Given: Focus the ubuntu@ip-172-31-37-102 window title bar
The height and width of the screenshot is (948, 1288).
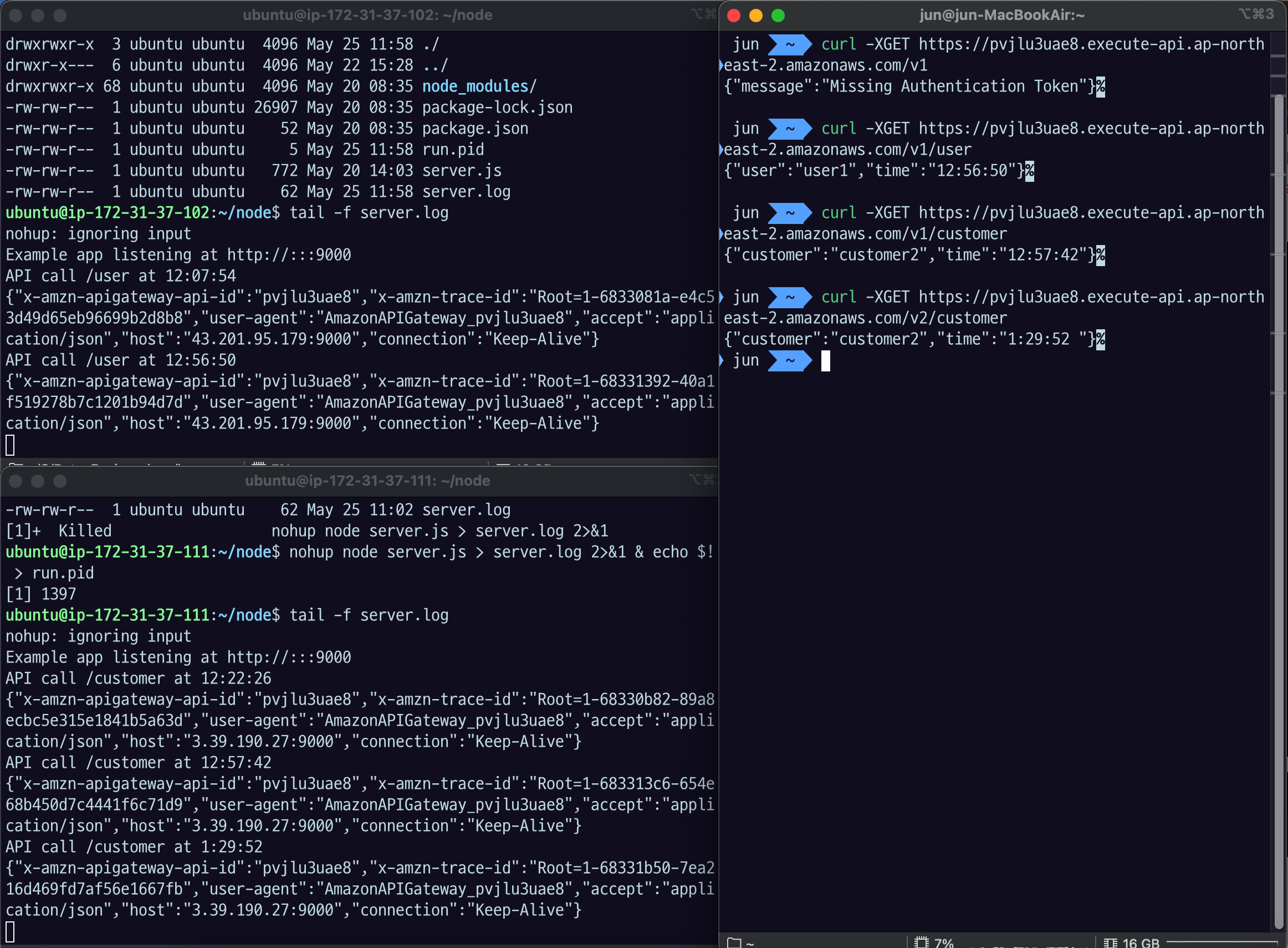Looking at the screenshot, I should tap(367, 15).
